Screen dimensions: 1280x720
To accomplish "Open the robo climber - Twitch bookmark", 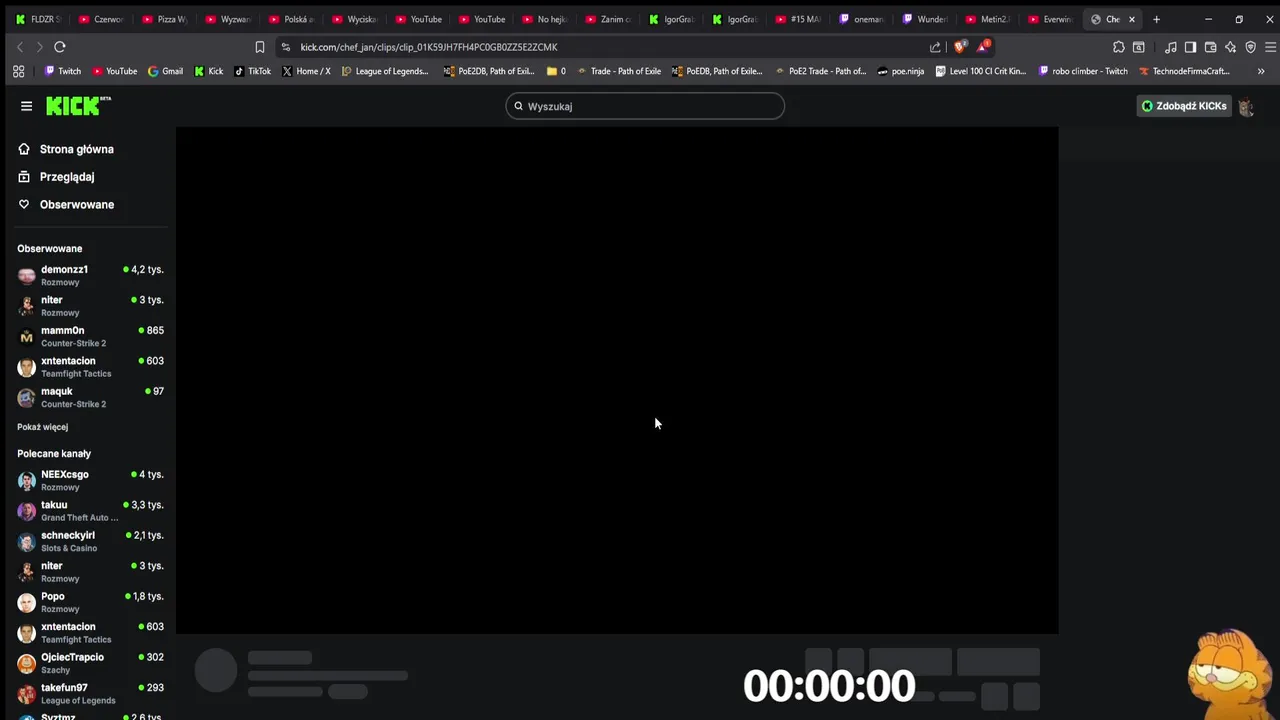I will click(1083, 71).
